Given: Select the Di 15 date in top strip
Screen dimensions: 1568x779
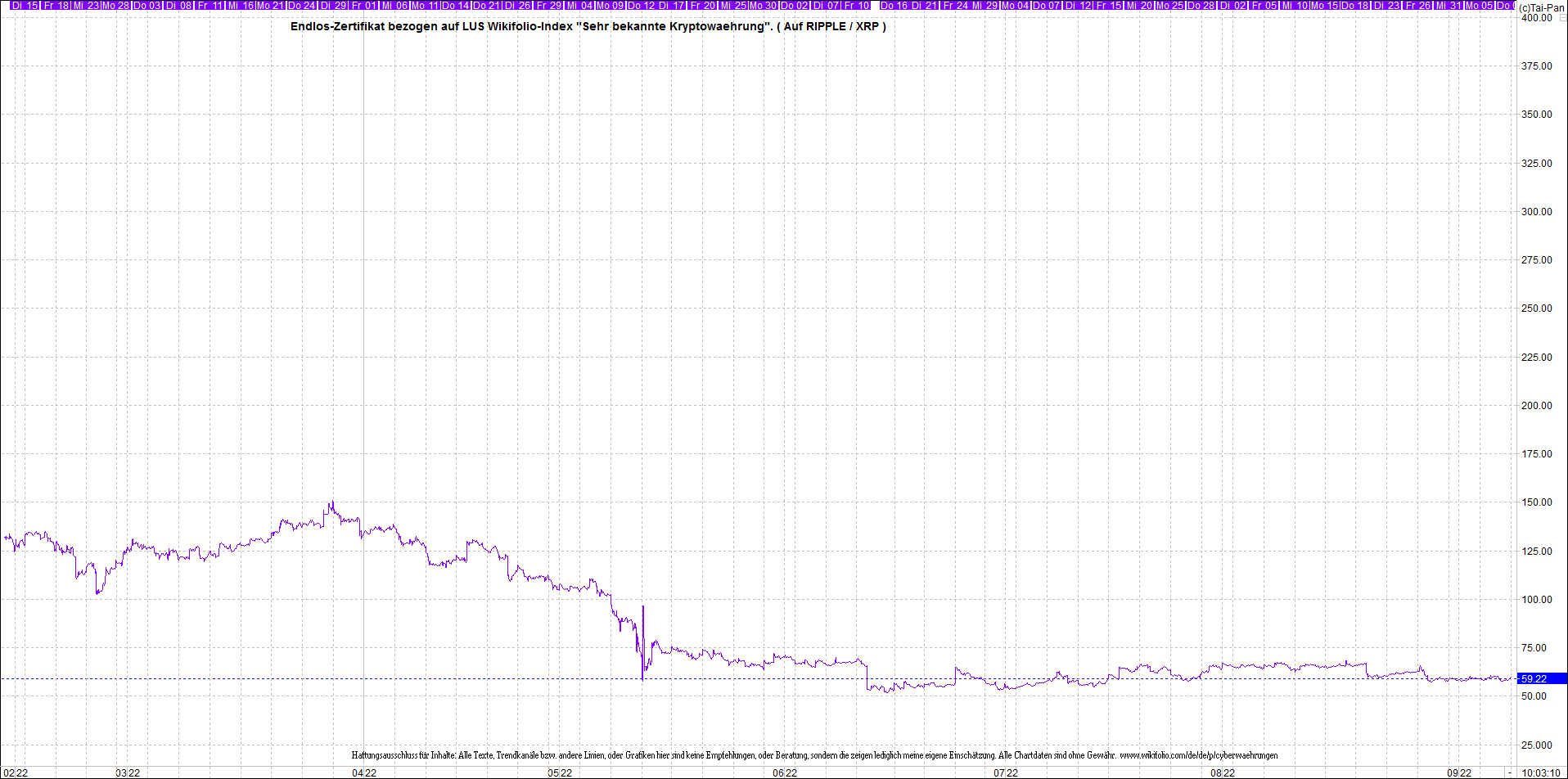Looking at the screenshot, I should (25, 6).
